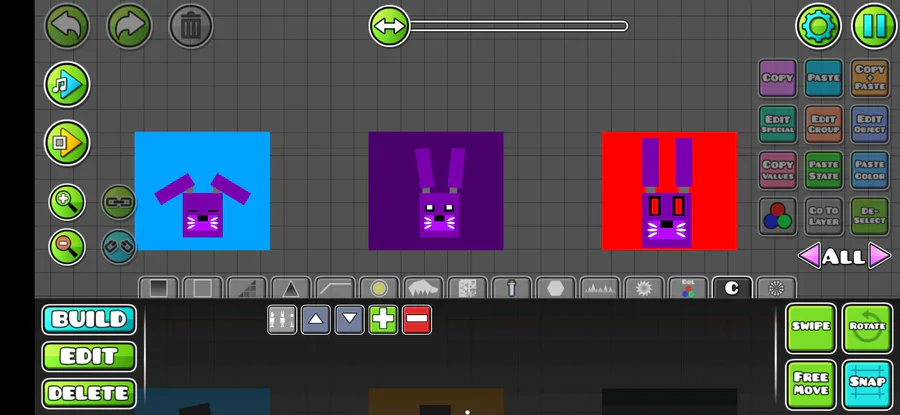Image resolution: width=900 pixels, height=415 pixels.
Task: Click the Copy + Paste button
Action: [870, 78]
